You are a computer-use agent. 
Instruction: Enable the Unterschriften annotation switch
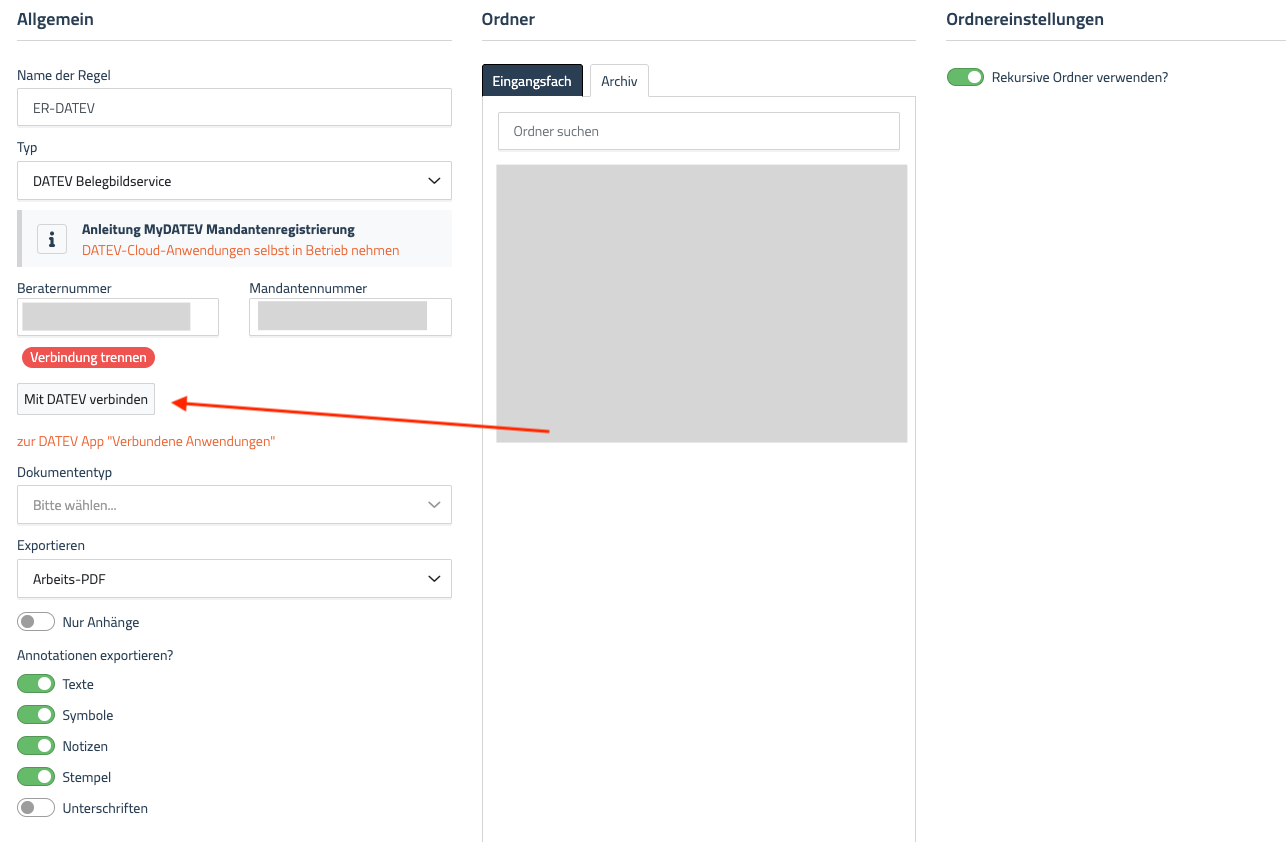pyautogui.click(x=36, y=808)
